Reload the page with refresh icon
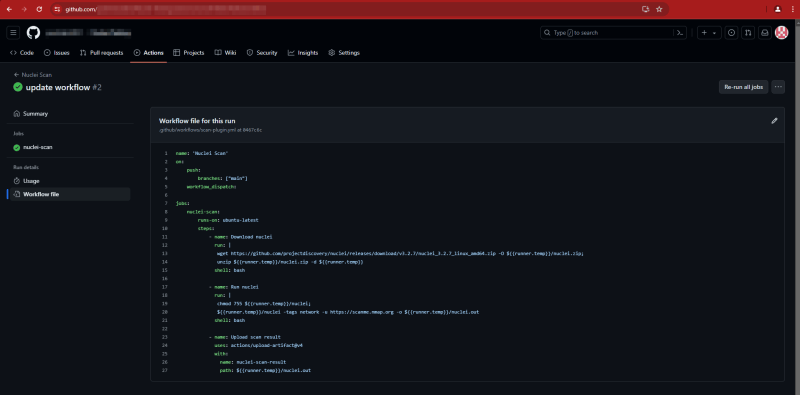Screen dimensions: 800x395 click(x=39, y=9)
